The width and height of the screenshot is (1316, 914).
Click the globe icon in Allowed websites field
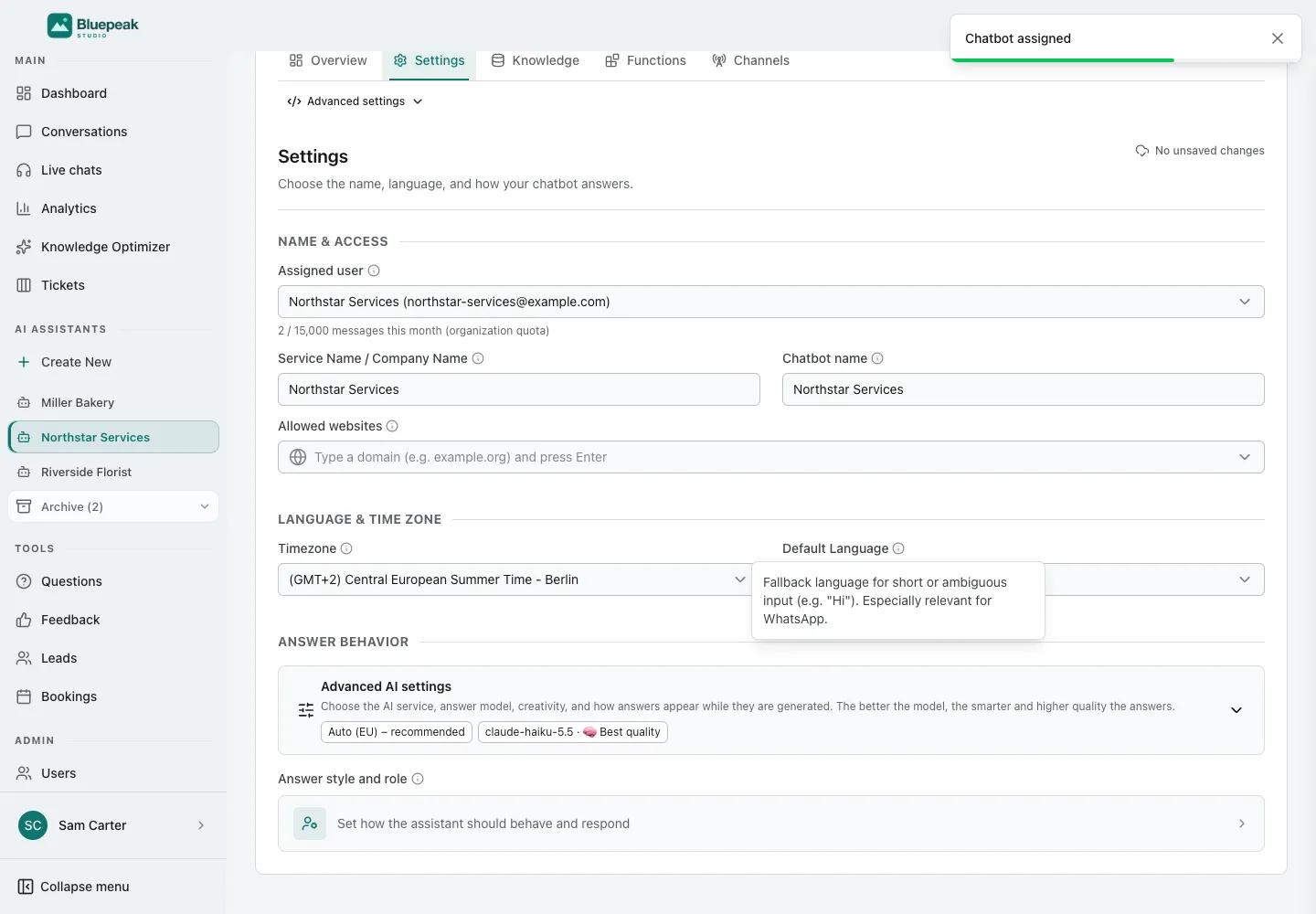pos(298,457)
